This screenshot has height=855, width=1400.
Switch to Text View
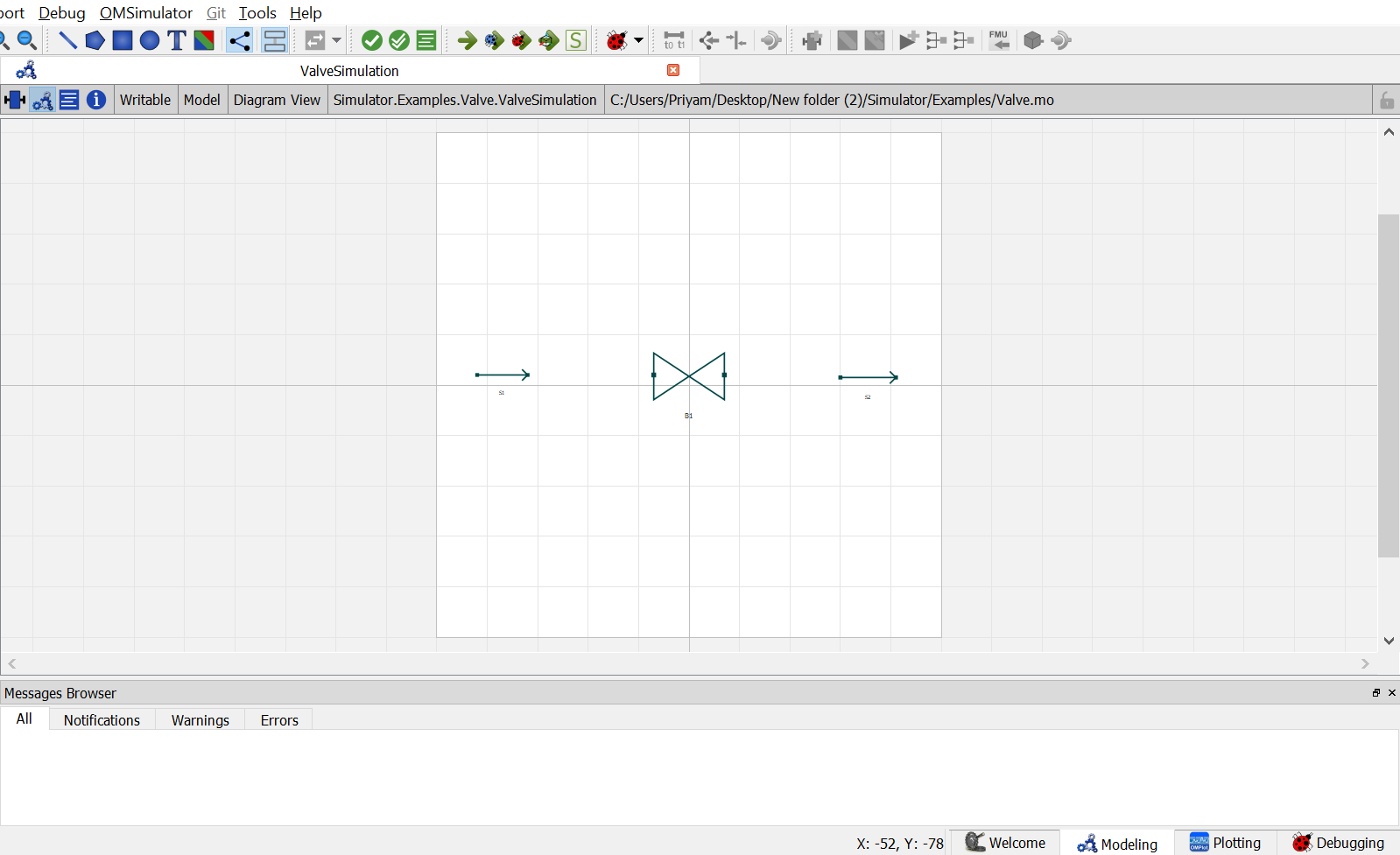(x=69, y=100)
